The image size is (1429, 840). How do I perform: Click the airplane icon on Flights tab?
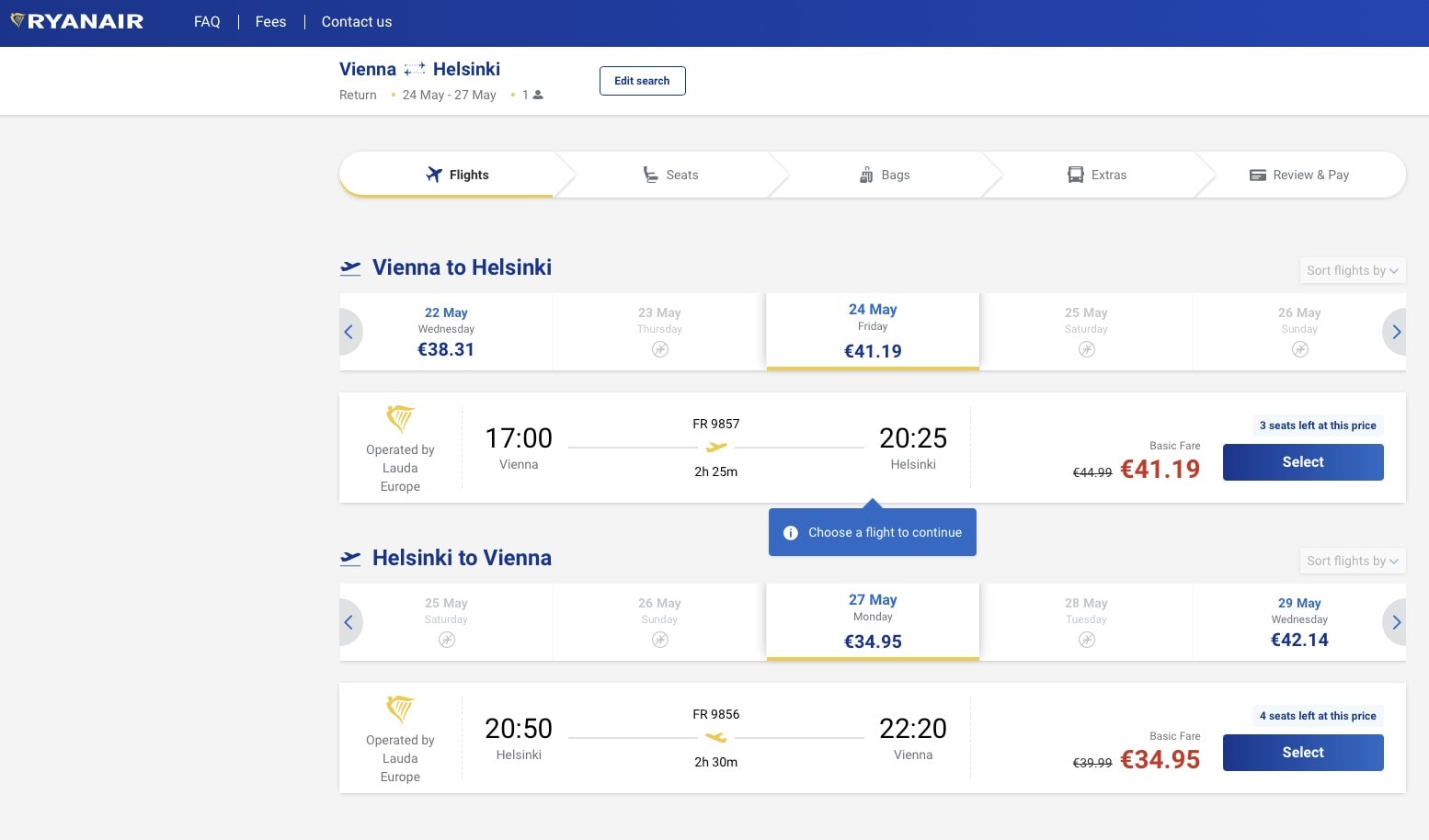(x=434, y=175)
